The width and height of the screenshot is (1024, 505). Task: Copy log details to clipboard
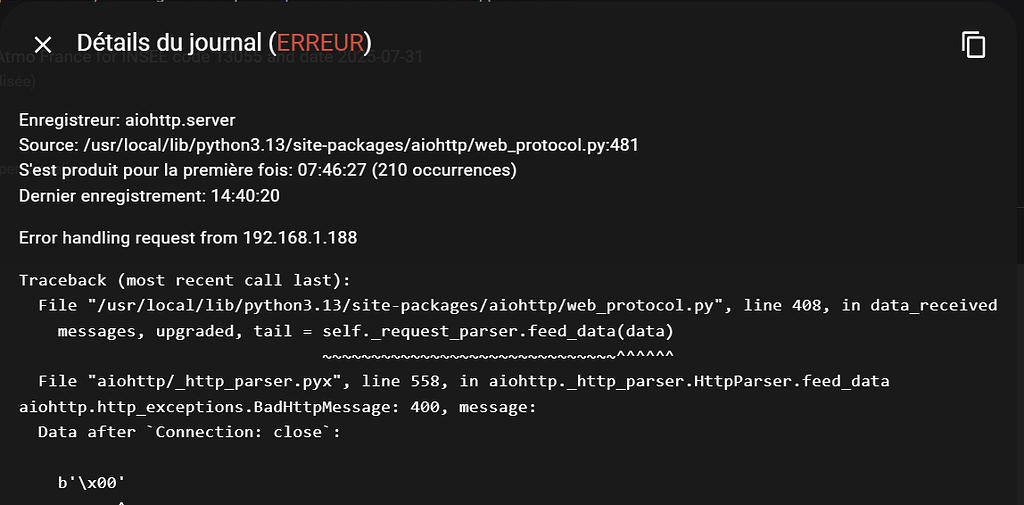973,44
